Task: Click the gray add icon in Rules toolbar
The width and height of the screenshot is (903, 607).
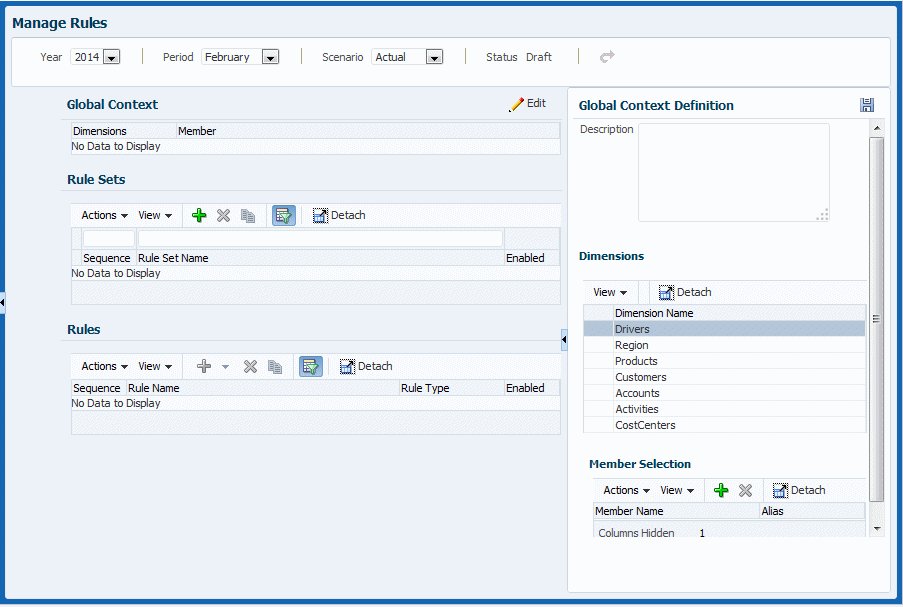Action: click(x=204, y=366)
